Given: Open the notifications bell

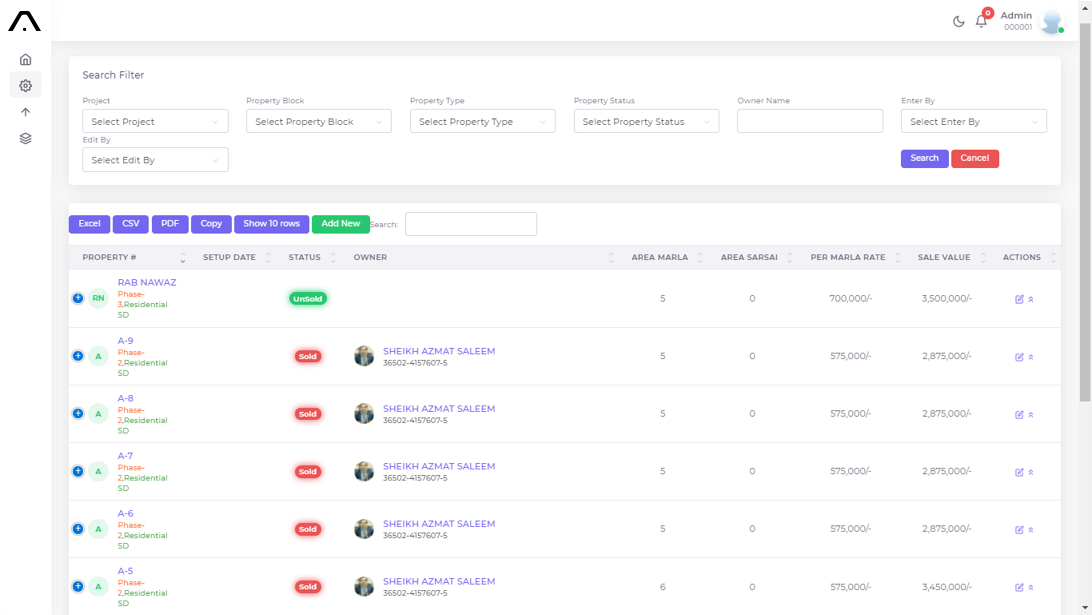Looking at the screenshot, I should pyautogui.click(x=981, y=21).
